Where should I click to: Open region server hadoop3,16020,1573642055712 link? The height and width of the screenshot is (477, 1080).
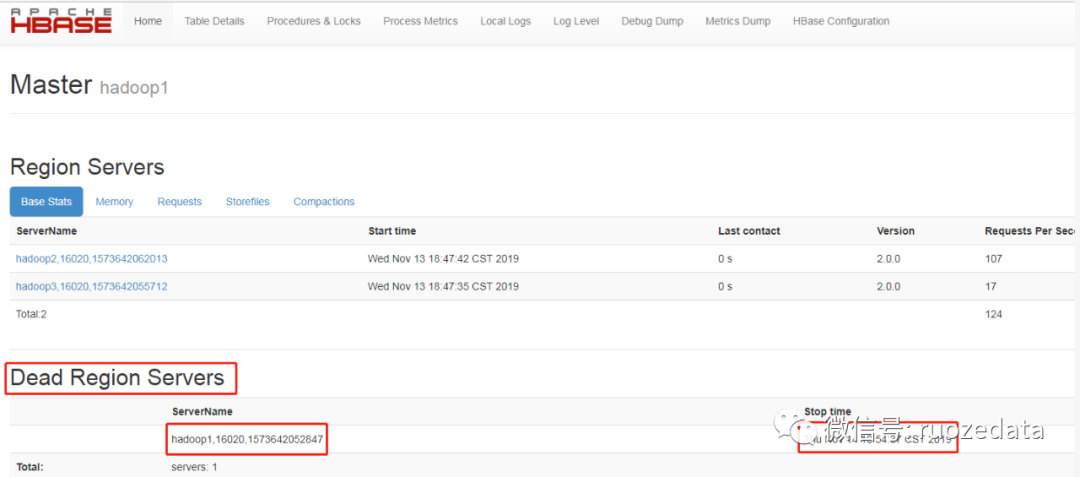pos(92,286)
